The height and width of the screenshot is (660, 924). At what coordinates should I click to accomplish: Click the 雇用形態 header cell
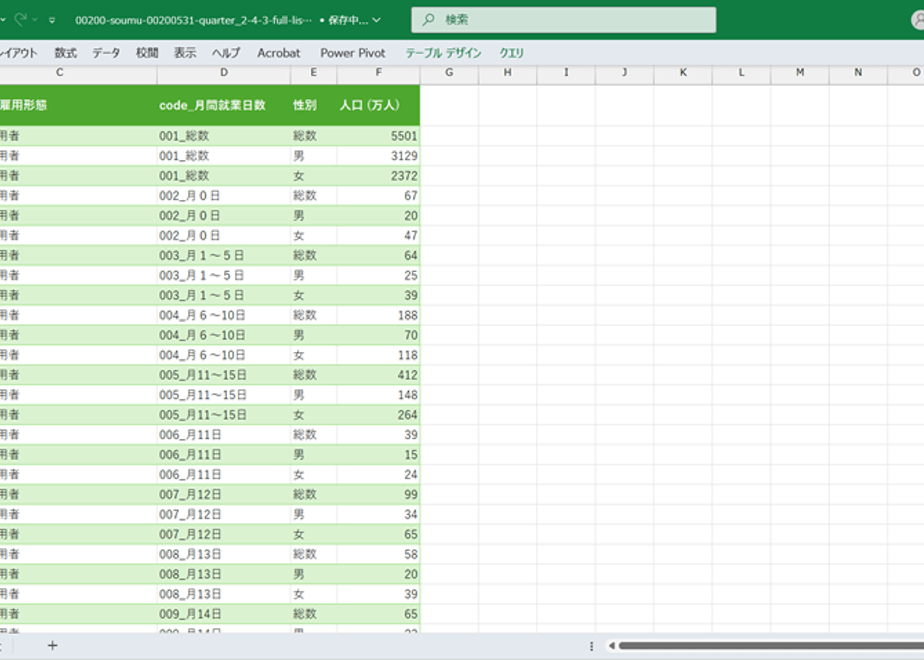pyautogui.click(x=78, y=105)
